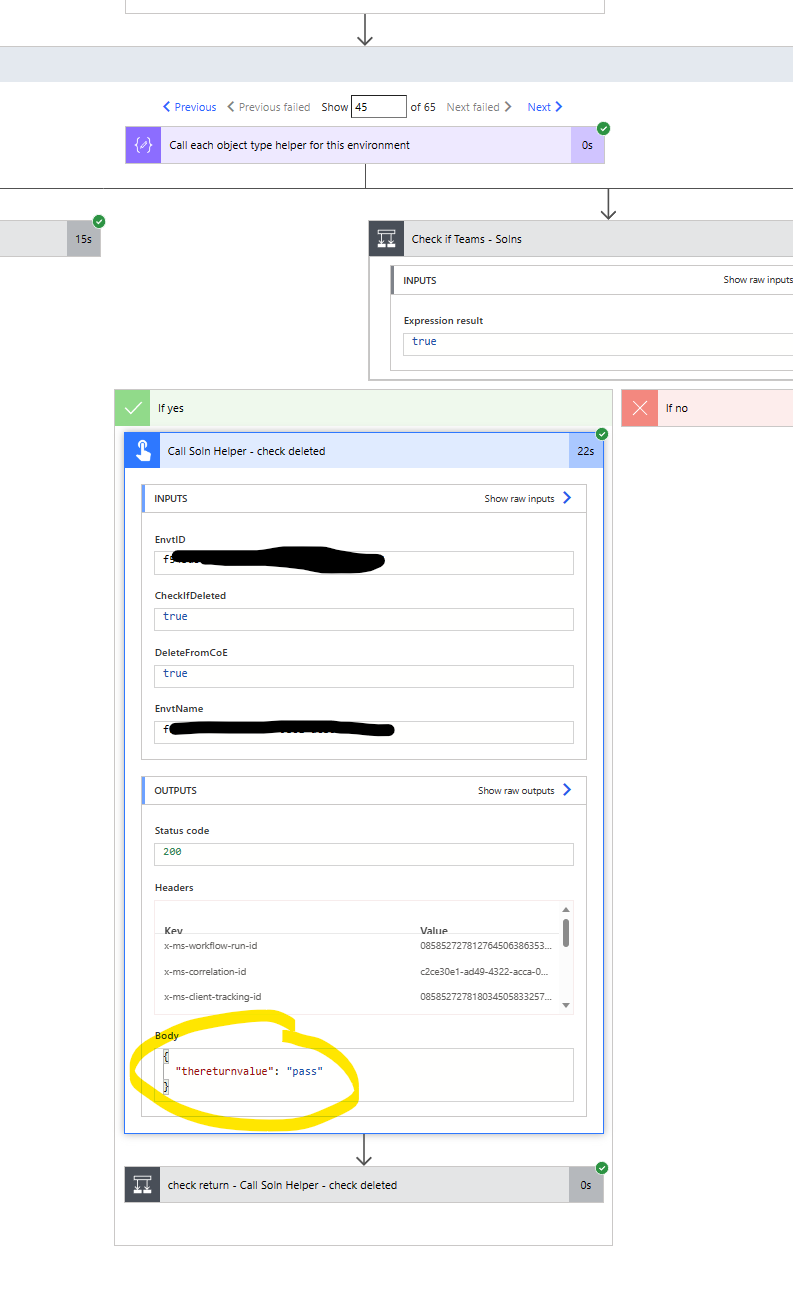The height and width of the screenshot is (1292, 793).
Task: Click the headers table scroll down arrow
Action: click(x=566, y=1005)
